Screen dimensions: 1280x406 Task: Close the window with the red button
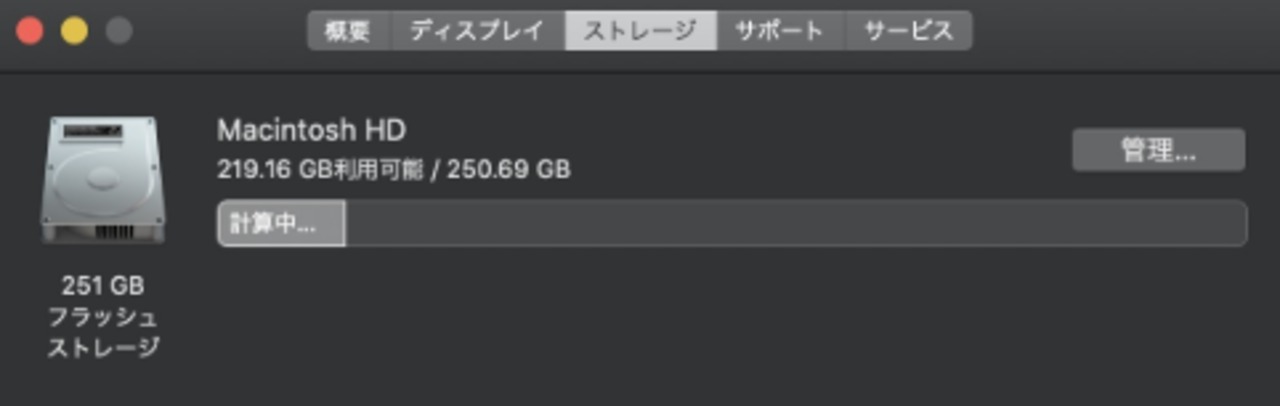(x=30, y=31)
